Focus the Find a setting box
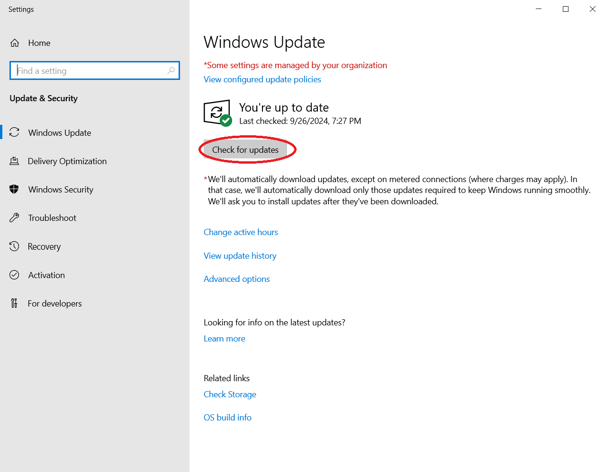Screen dimensions: 604x472 coord(88,71)
